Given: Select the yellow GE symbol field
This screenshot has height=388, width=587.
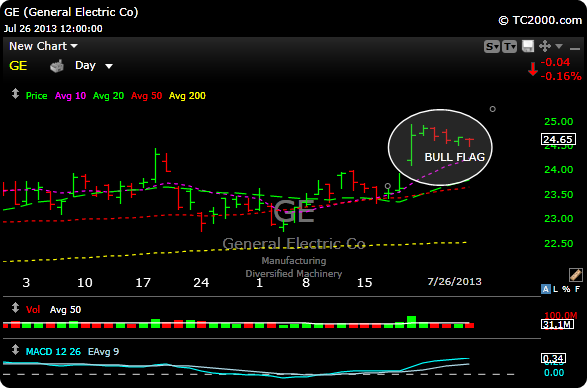Looking at the screenshot, I should click(18, 66).
